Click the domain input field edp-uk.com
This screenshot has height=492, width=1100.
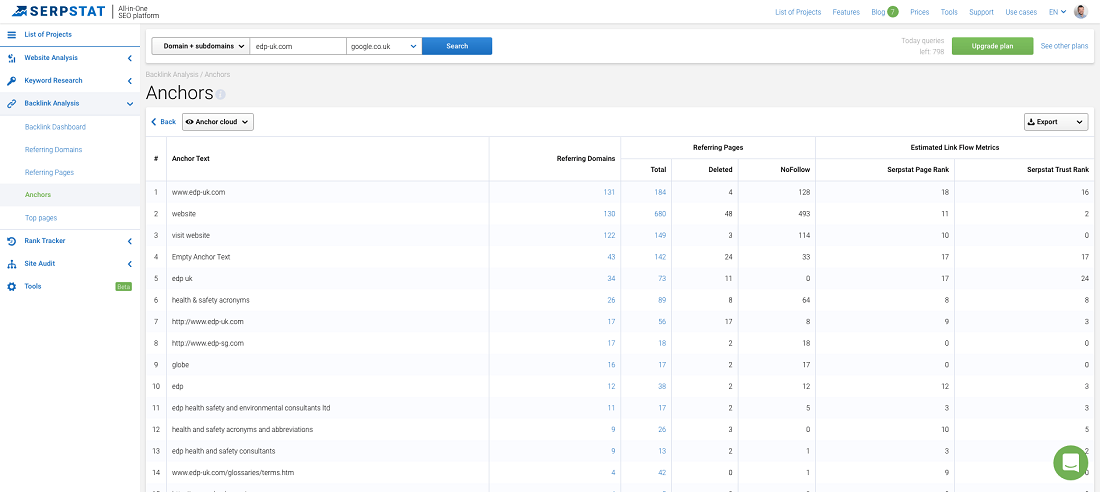pos(298,46)
